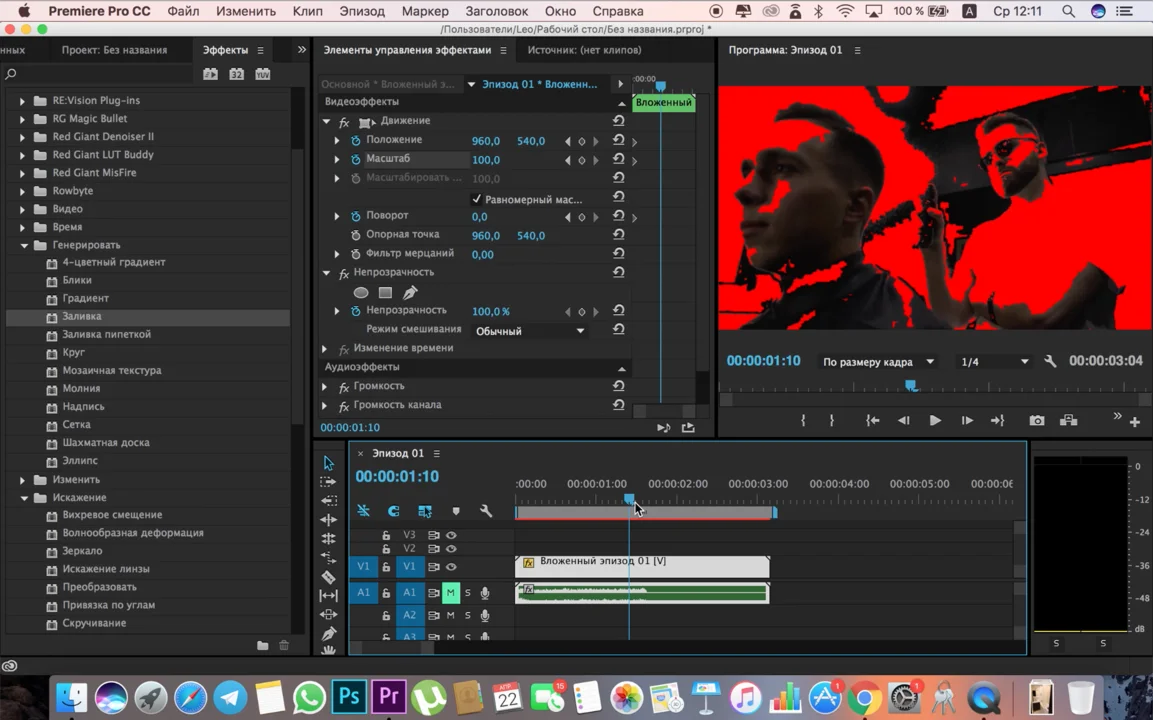Select the Track Select Forward tool
Screen dimensions: 1153x720
coord(328,482)
